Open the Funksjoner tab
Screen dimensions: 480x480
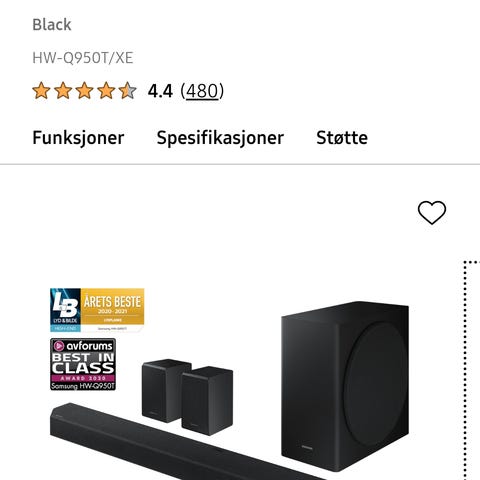(78, 137)
